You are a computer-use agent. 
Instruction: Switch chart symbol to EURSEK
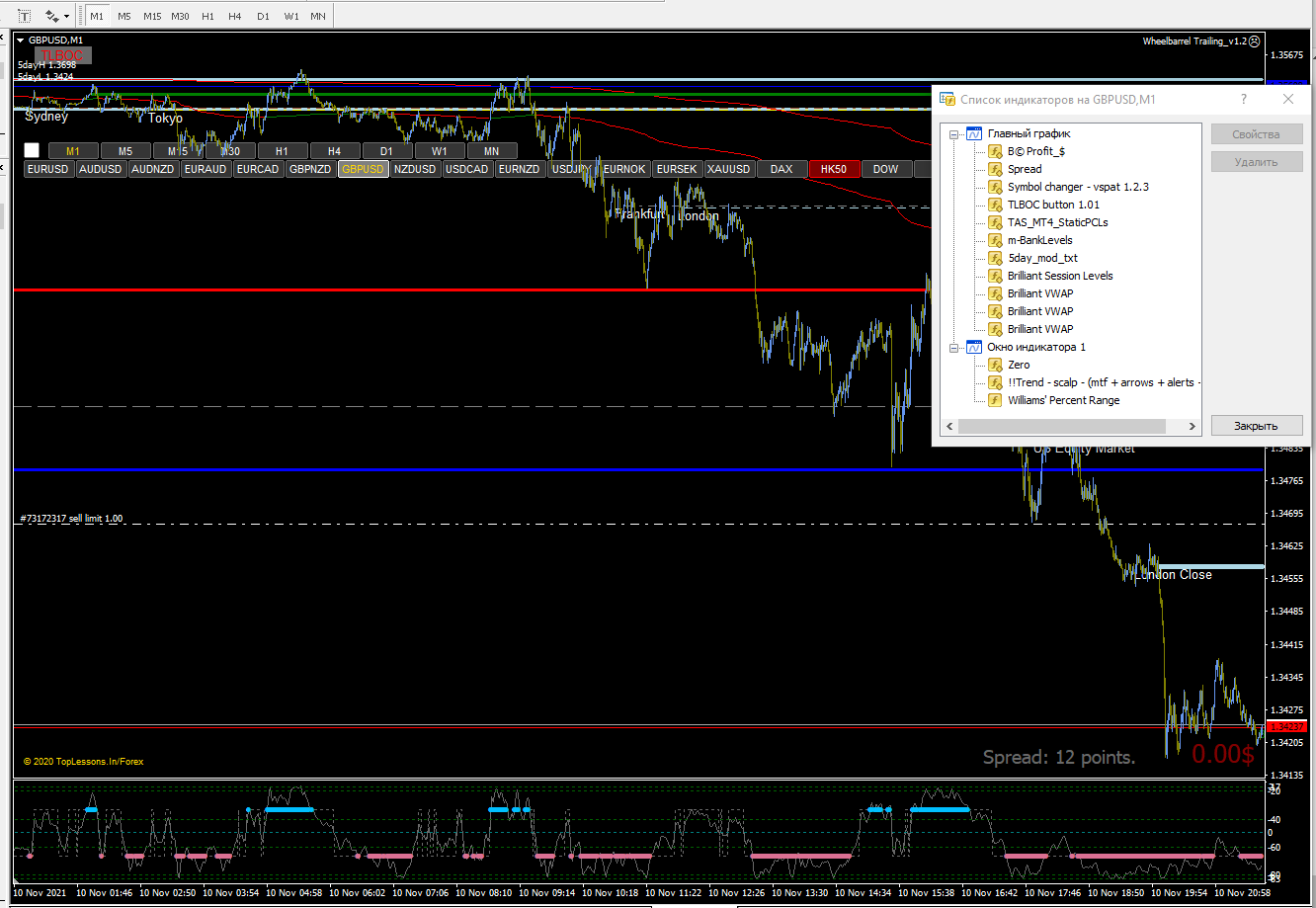[x=677, y=169]
